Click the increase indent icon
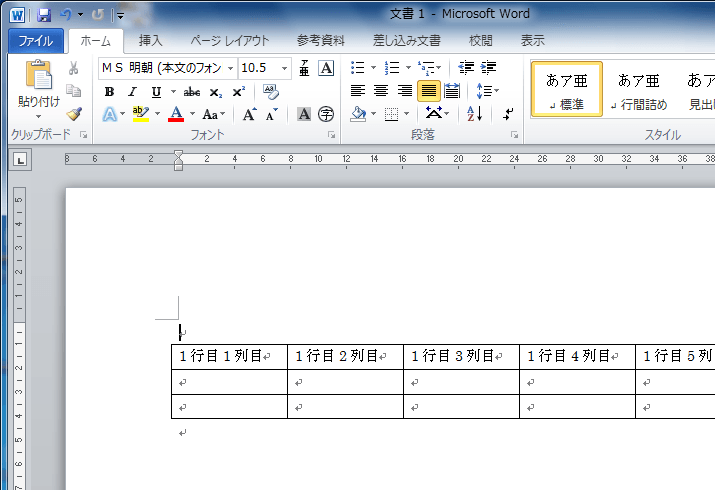Viewport: 715px width, 490px height. click(488, 68)
